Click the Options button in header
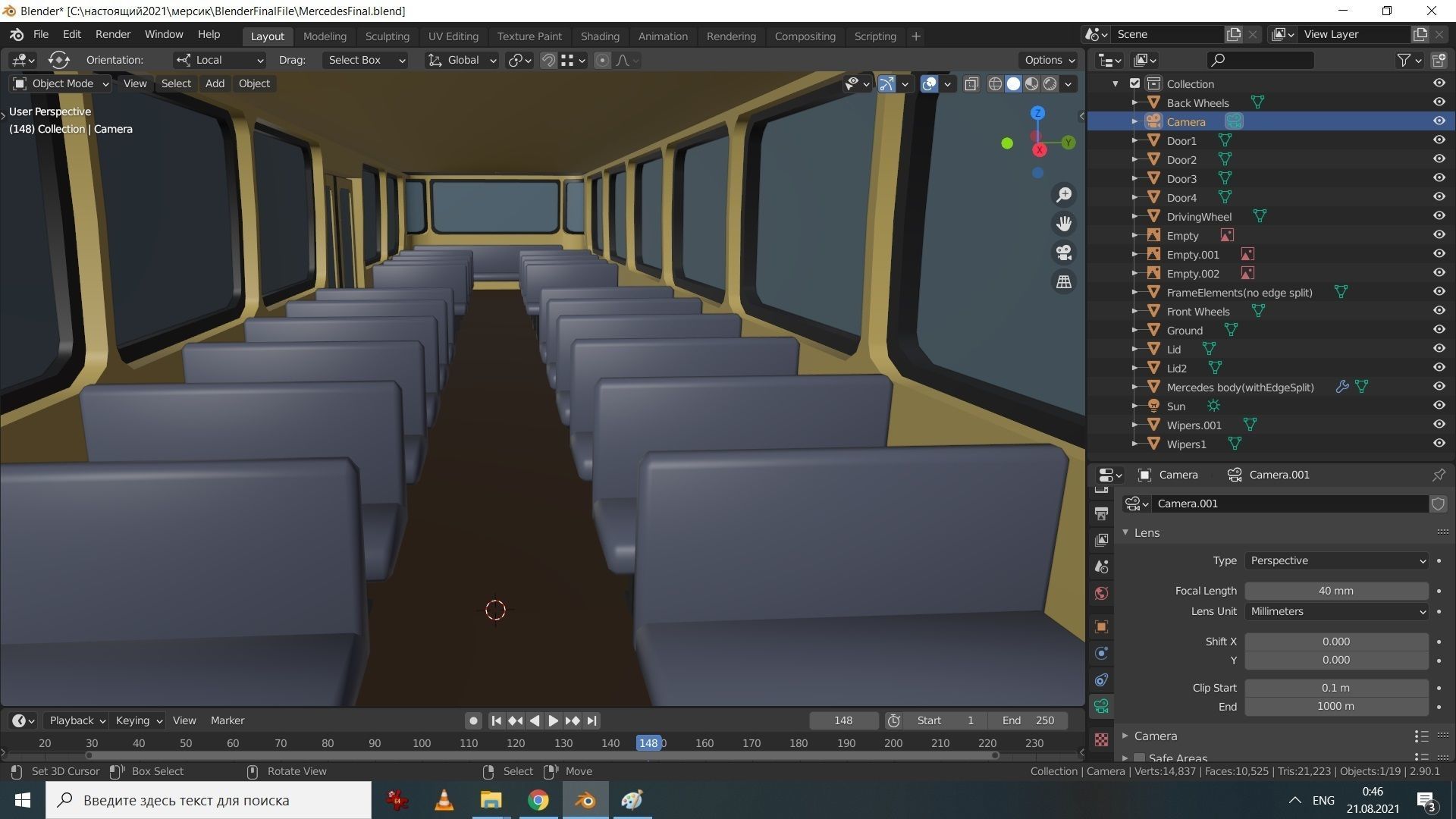 pos(1049,60)
